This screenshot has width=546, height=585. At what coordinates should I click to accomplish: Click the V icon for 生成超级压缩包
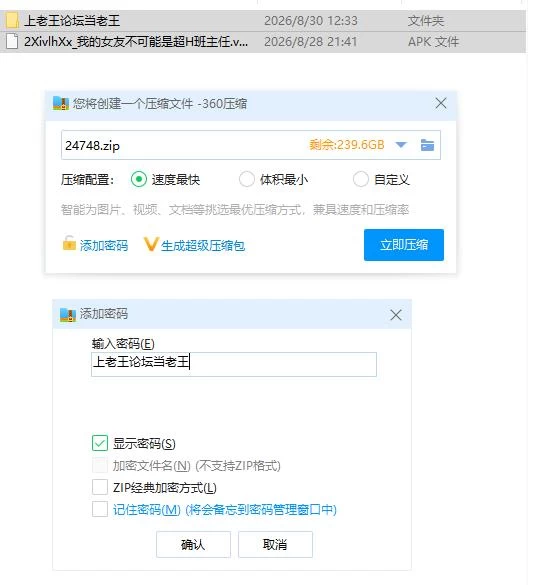(x=151, y=245)
